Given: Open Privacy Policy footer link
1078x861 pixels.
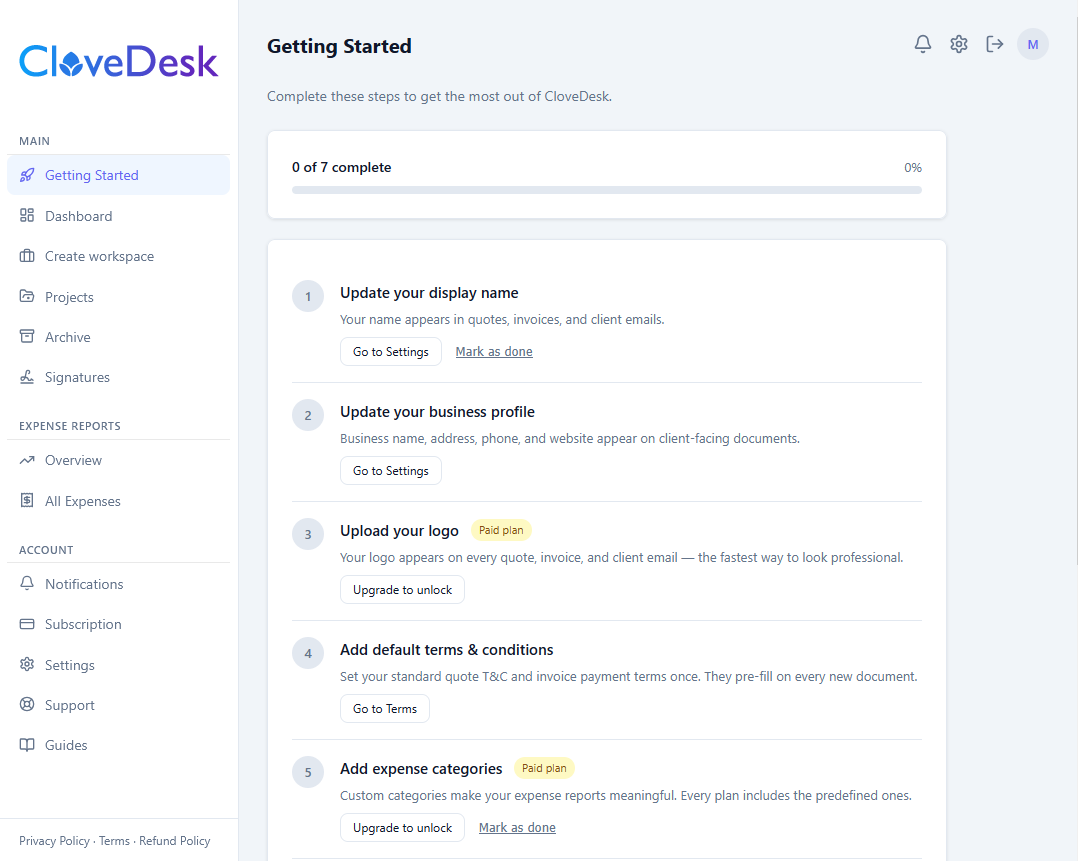Looking at the screenshot, I should pos(54,840).
